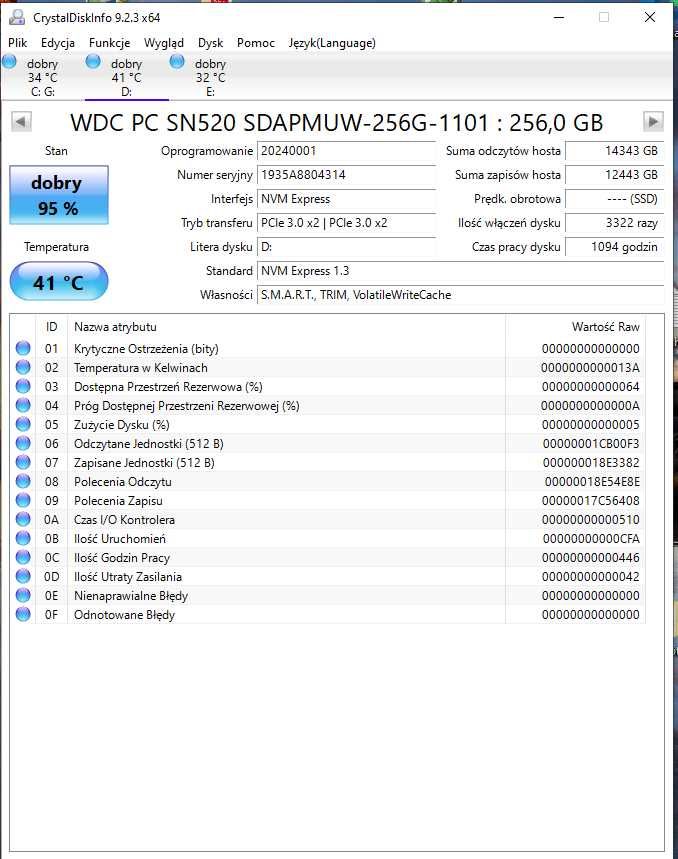Select the Ilość Uruchomień row

click(329, 539)
